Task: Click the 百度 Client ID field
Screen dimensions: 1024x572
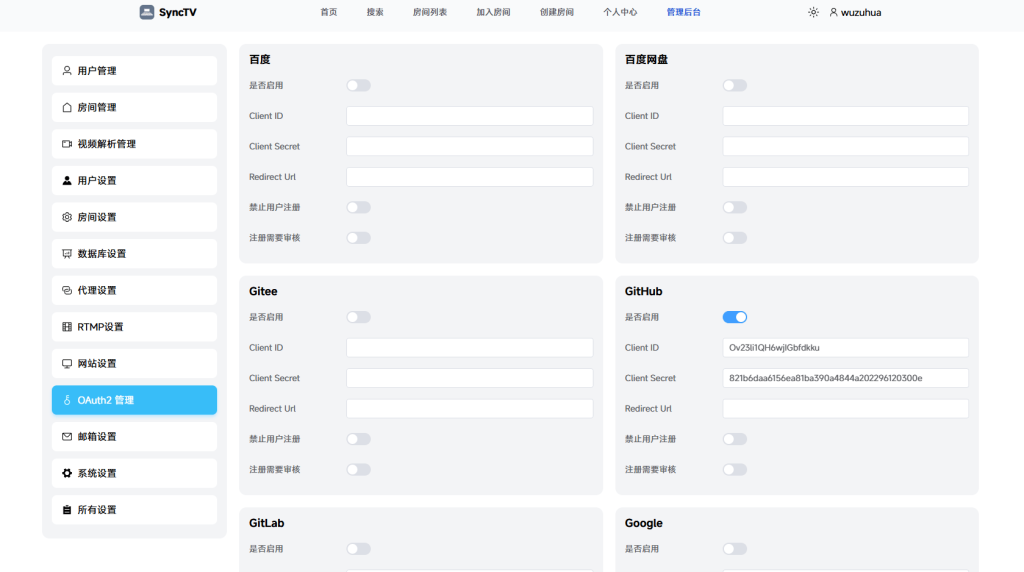Action: click(470, 116)
